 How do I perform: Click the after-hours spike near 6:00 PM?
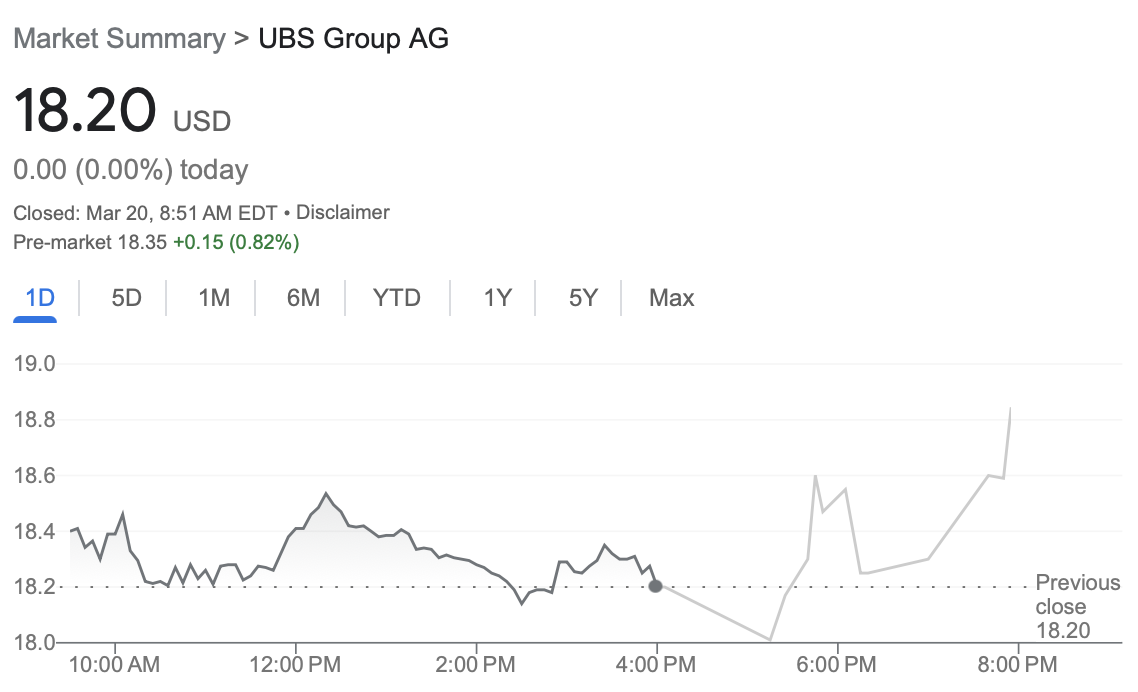coord(816,476)
